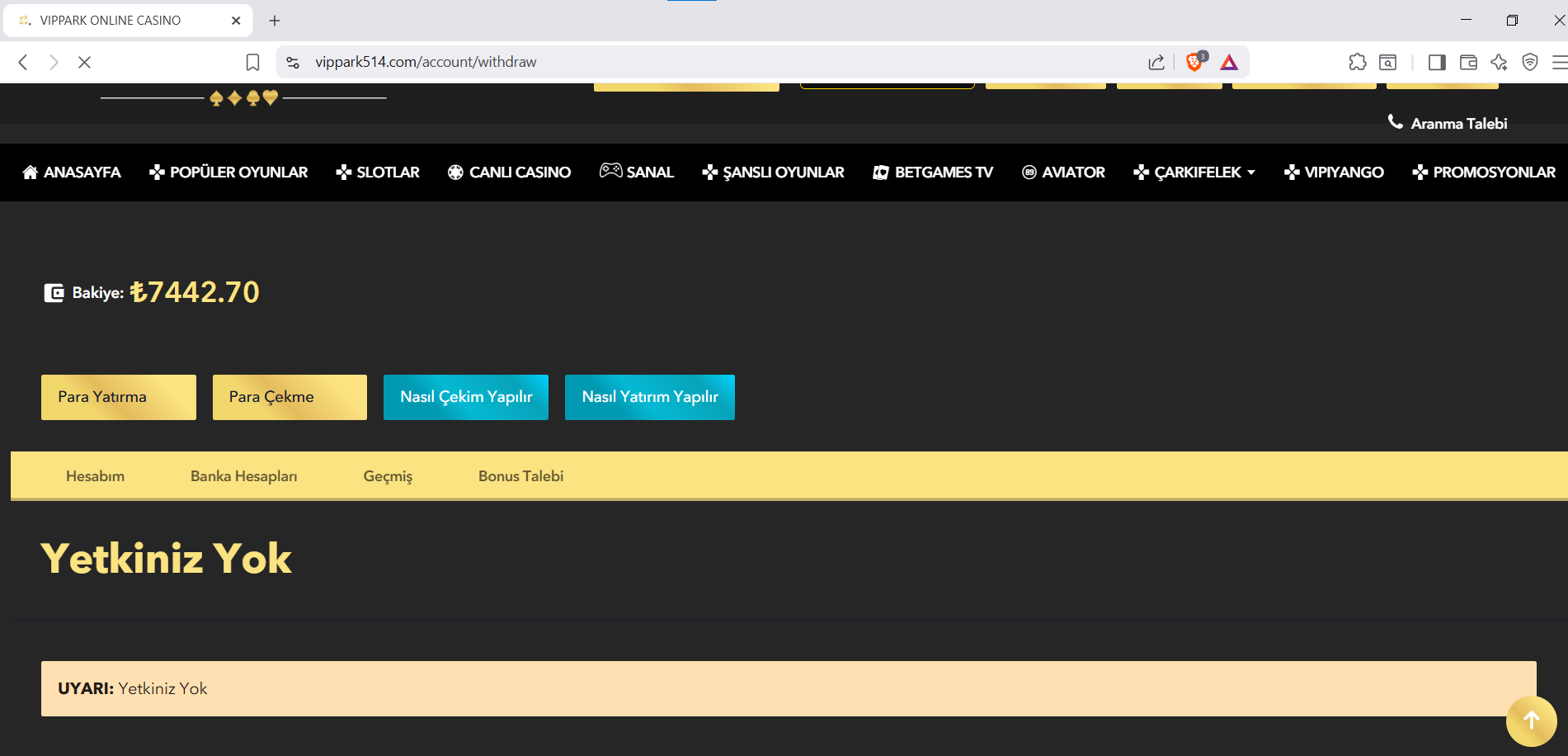This screenshot has width=1568, height=756.
Task: Open Brave Wallet icon in toolbar
Action: [x=1468, y=62]
